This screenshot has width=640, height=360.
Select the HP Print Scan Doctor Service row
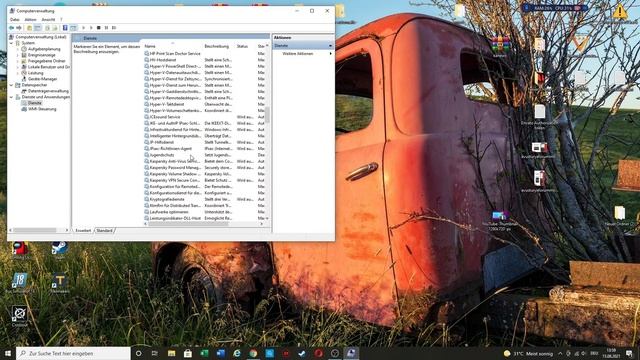coord(204,53)
